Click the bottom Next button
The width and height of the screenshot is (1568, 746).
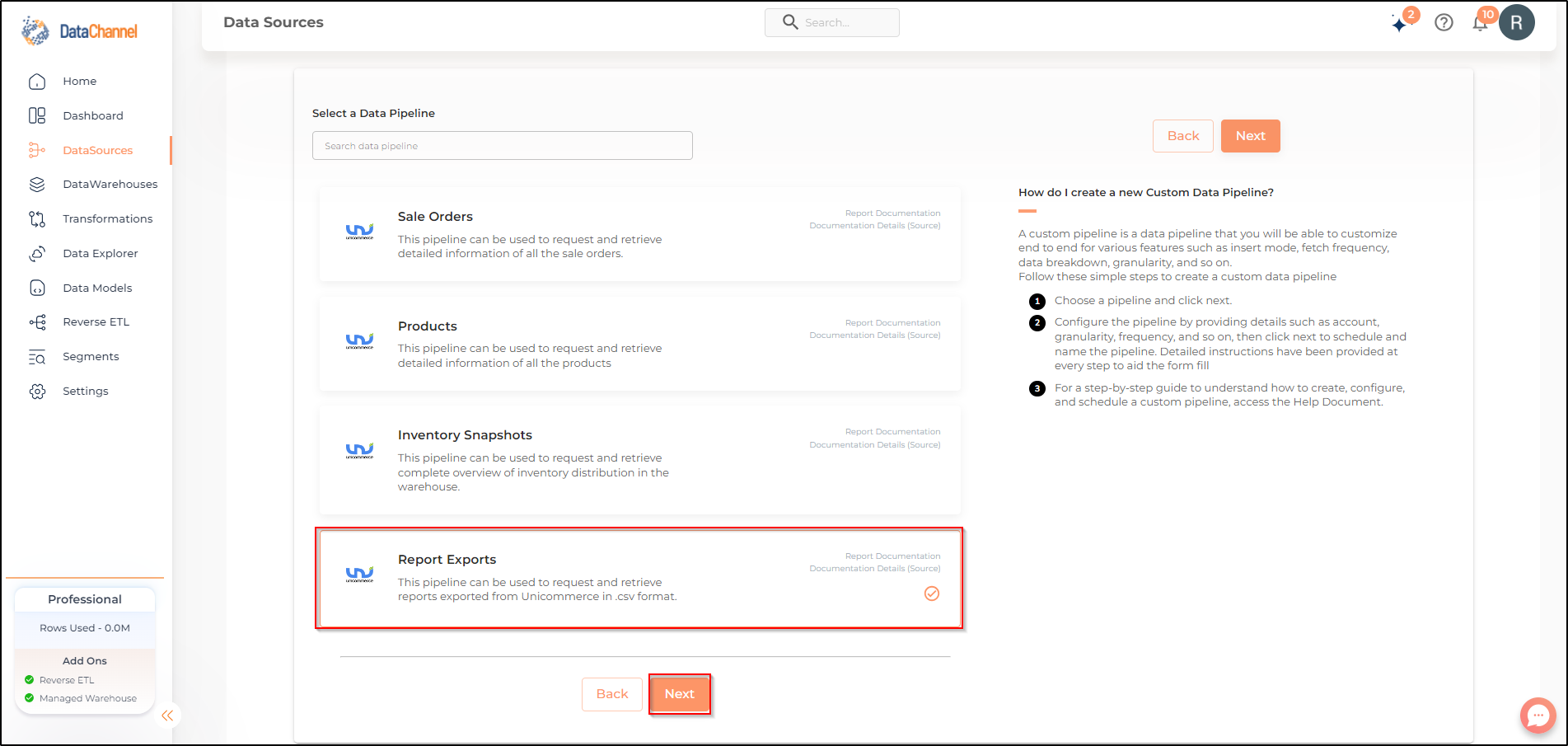tap(680, 694)
